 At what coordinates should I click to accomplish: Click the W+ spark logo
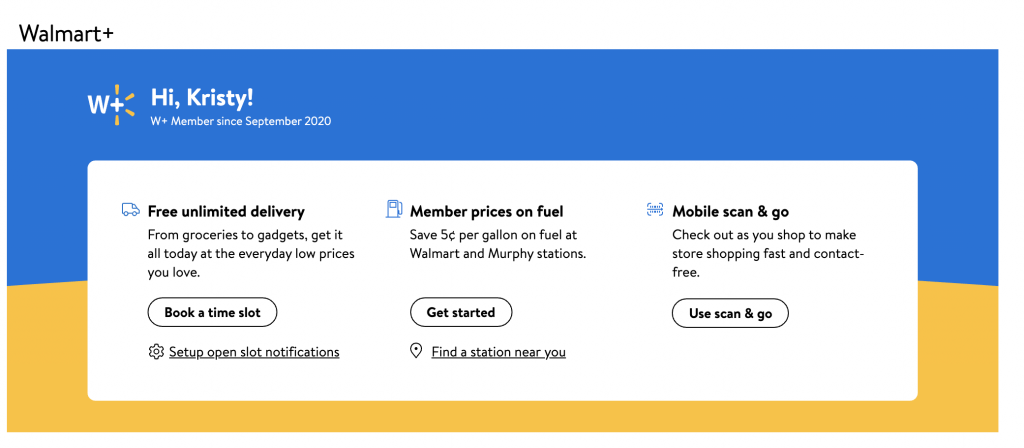click(110, 104)
